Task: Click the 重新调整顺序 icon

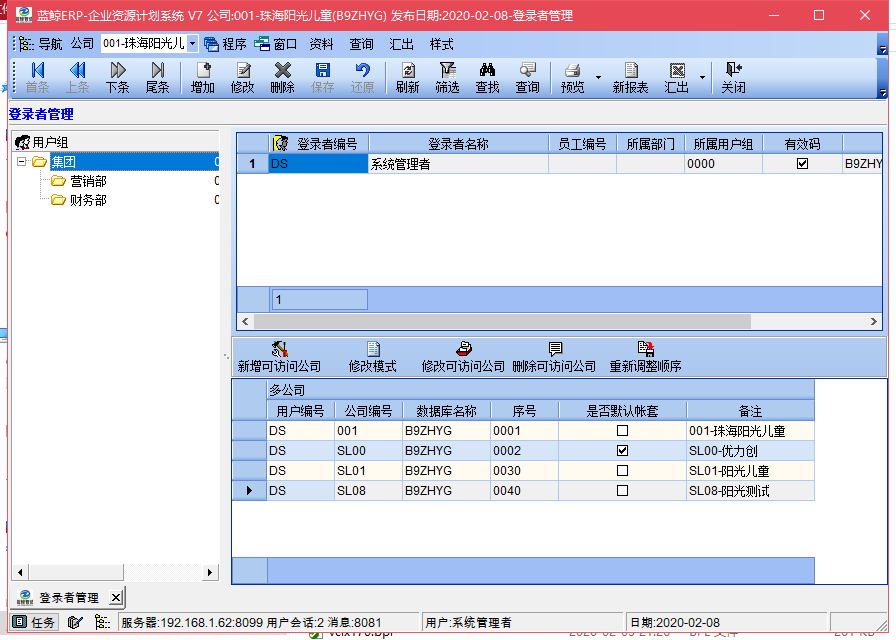Action: (645, 350)
